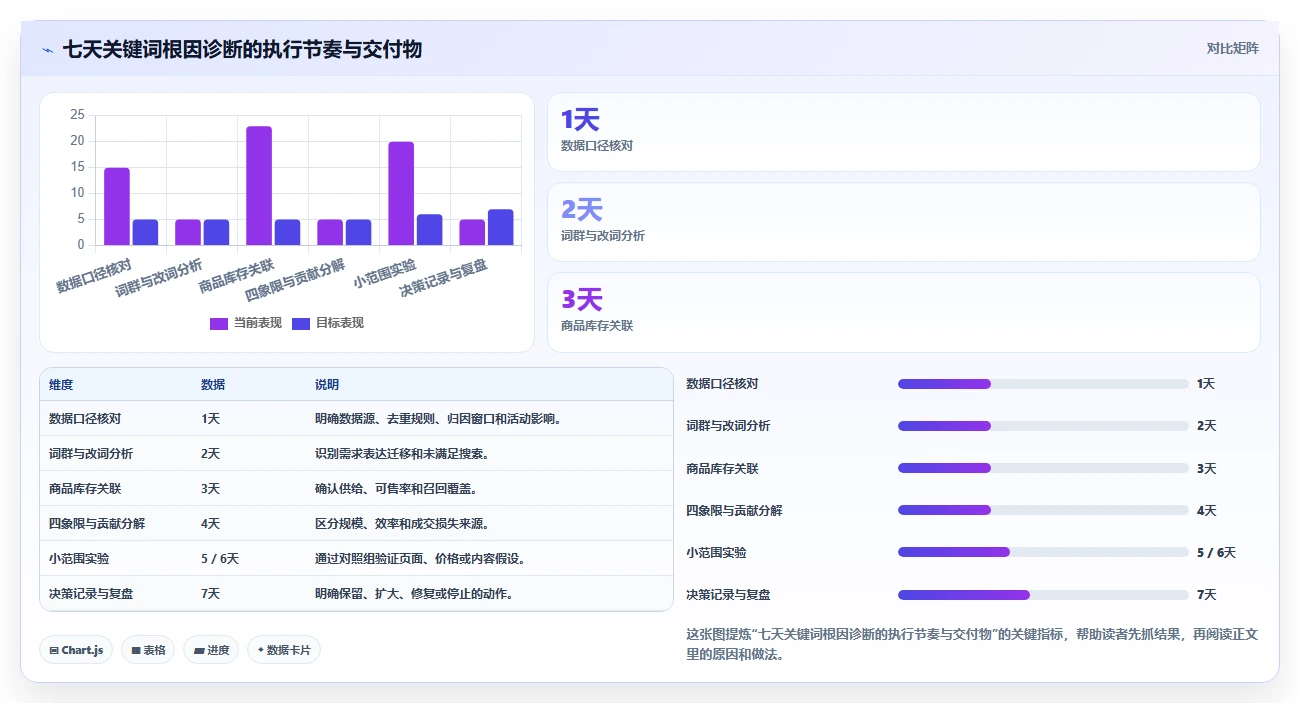Click the 进度 tag chip

[x=211, y=650]
